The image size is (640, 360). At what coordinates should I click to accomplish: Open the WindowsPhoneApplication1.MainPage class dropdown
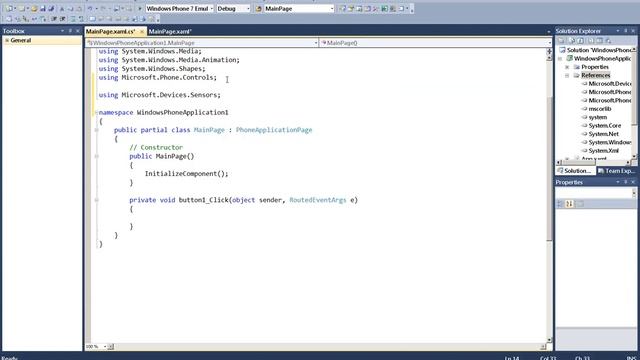pos(316,42)
